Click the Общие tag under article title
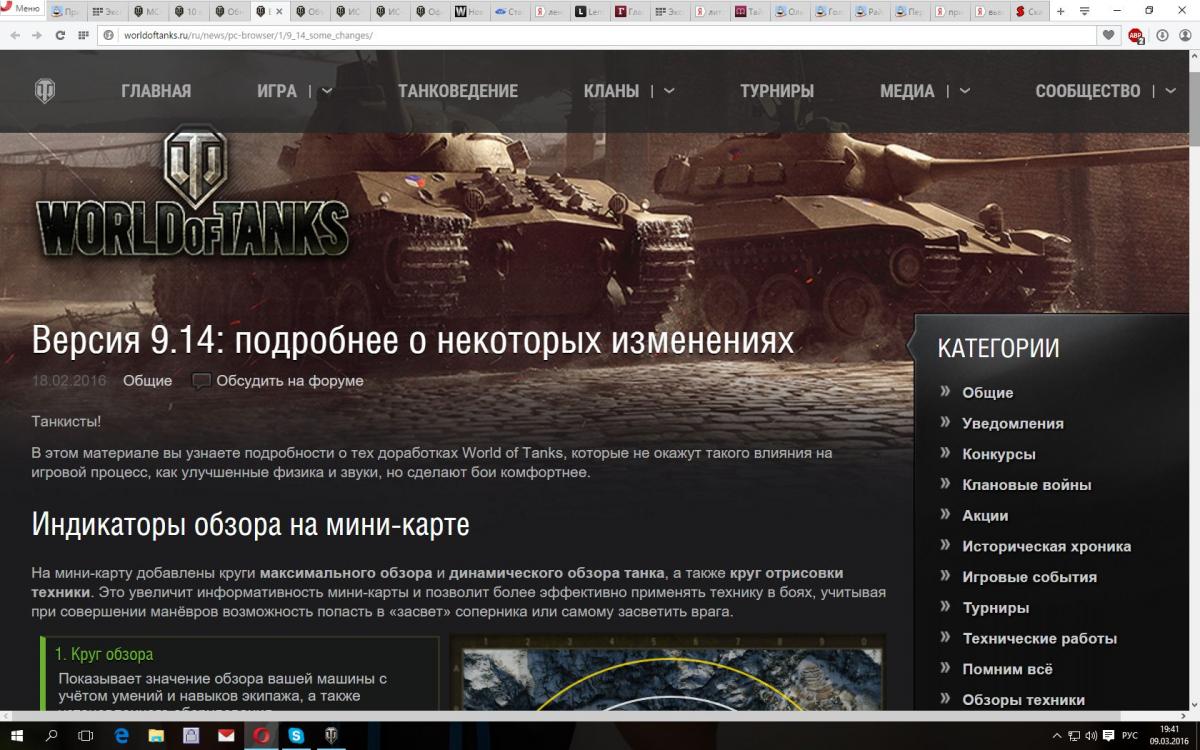This screenshot has height=750, width=1200. (147, 381)
